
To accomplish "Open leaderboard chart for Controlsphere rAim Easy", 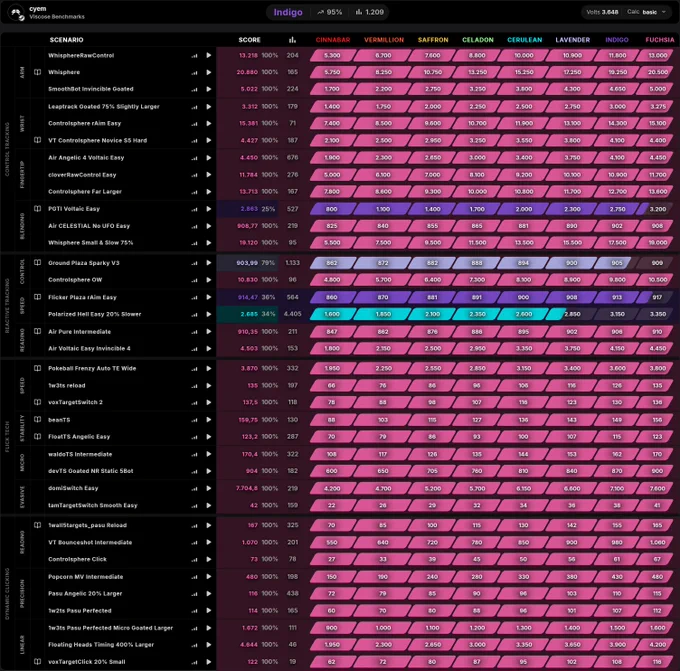I will tap(194, 124).
